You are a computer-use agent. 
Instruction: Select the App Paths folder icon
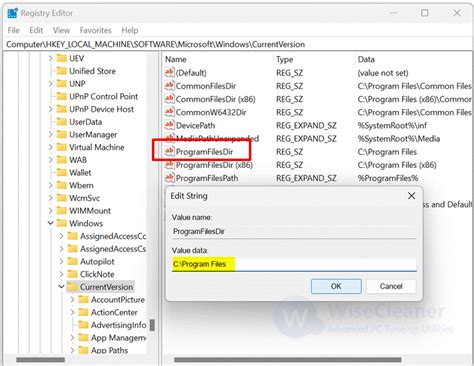point(83,350)
